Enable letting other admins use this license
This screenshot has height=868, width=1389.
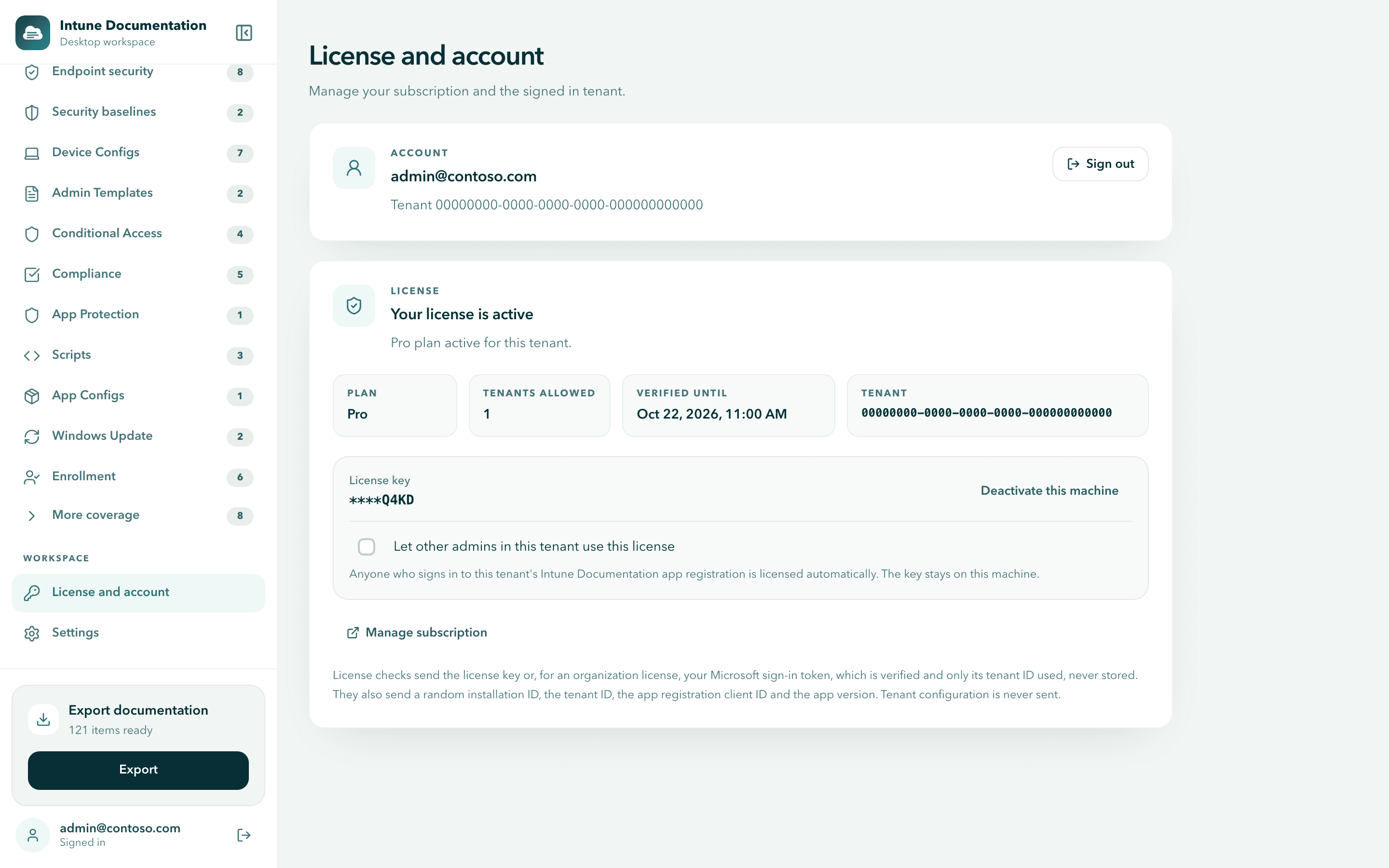tap(367, 546)
